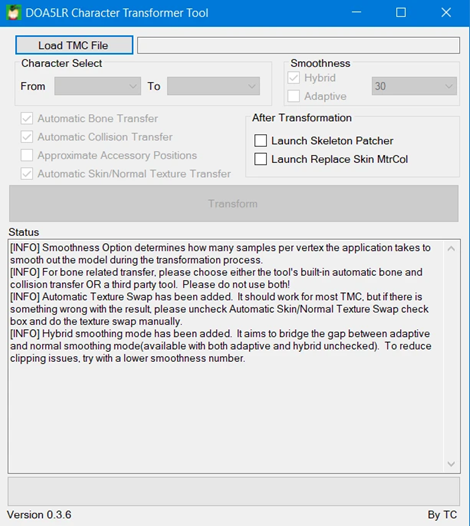This screenshot has width=470, height=526.
Task: Click the TMC file path text field
Action: click(x=298, y=45)
